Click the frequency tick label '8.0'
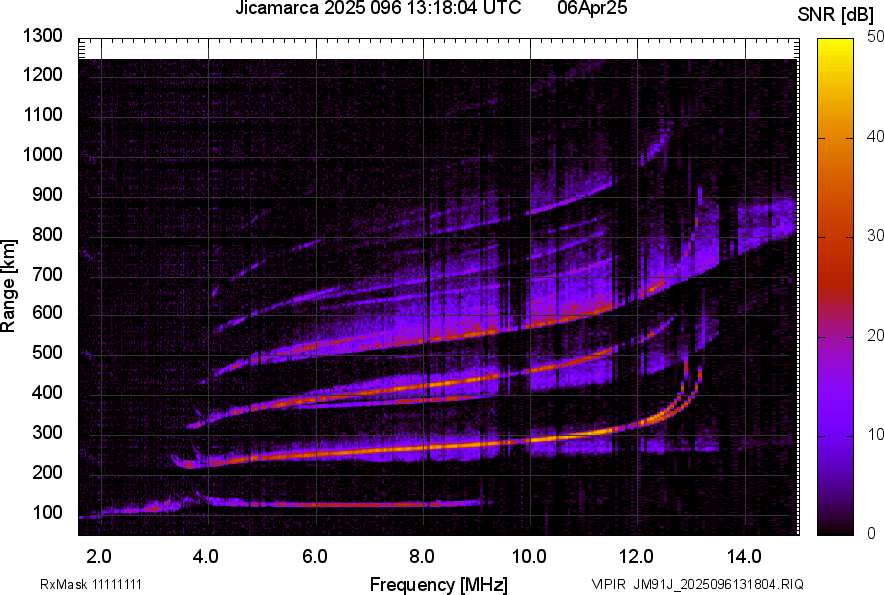The width and height of the screenshot is (884, 595). [x=421, y=557]
